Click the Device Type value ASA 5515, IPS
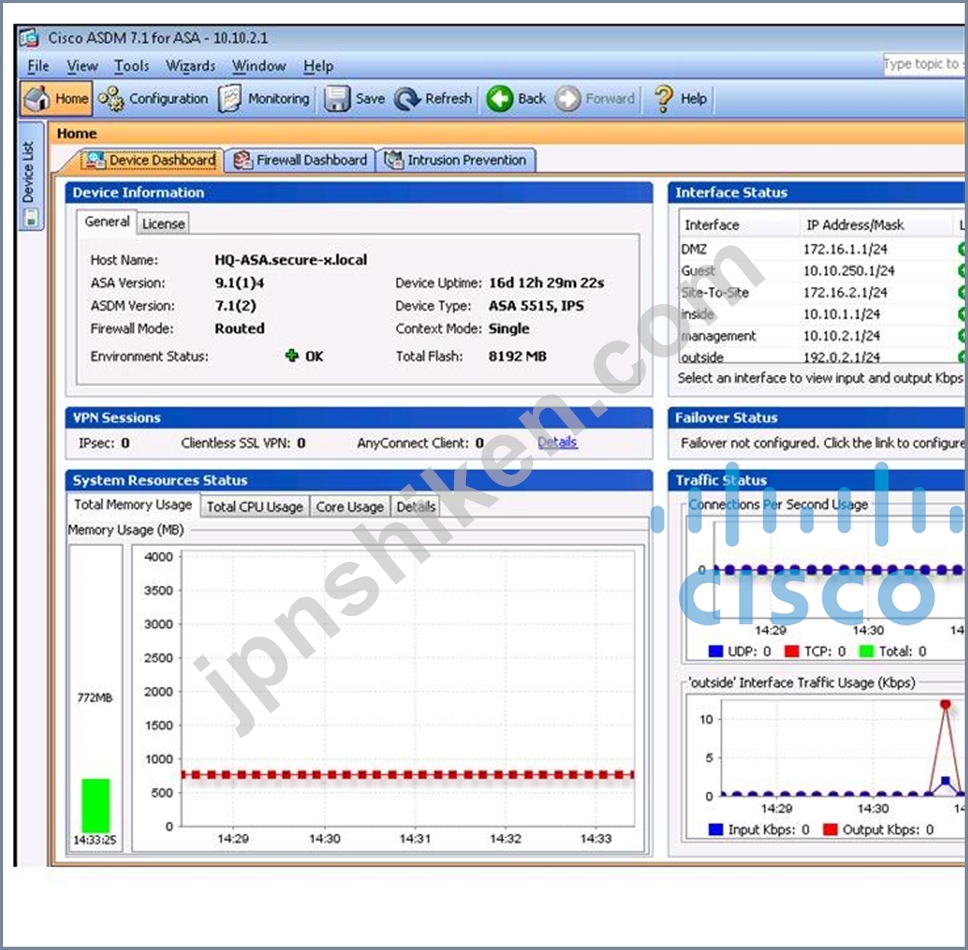 click(x=536, y=306)
